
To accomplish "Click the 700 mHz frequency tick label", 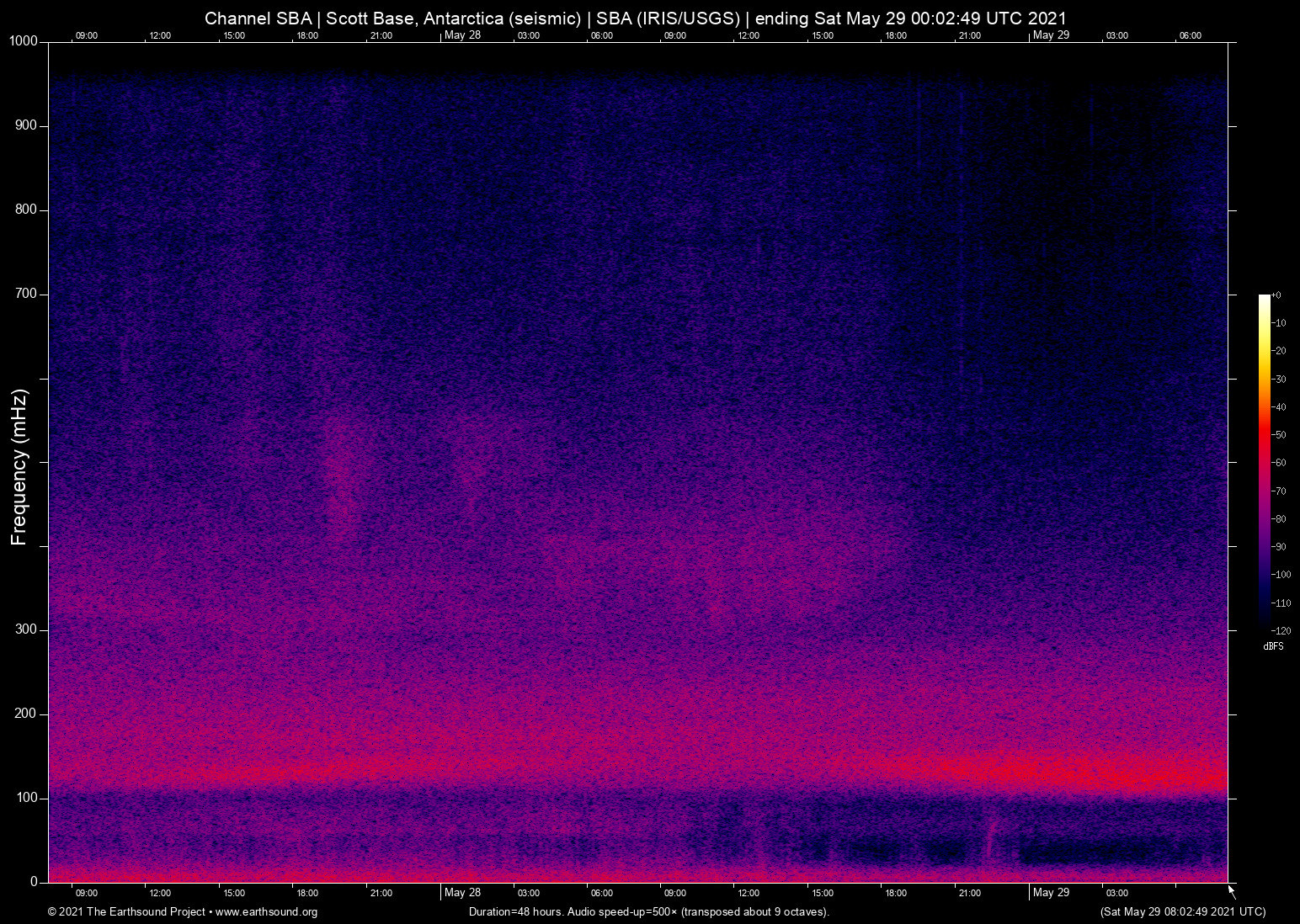I will pyautogui.click(x=26, y=294).
